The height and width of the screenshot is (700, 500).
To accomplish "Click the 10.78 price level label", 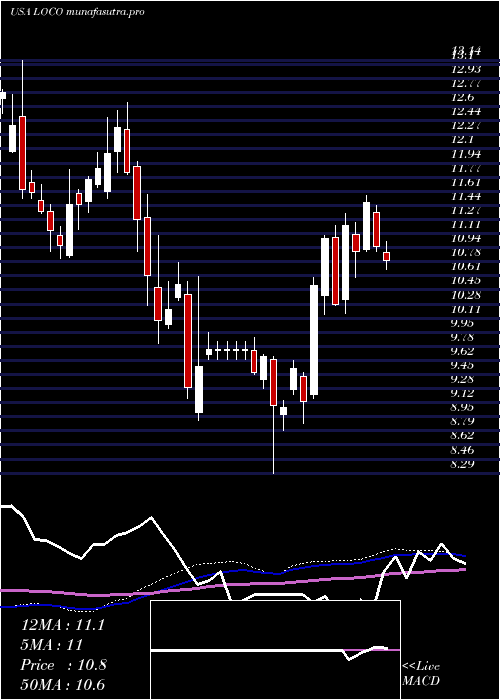I will click(x=466, y=252).
